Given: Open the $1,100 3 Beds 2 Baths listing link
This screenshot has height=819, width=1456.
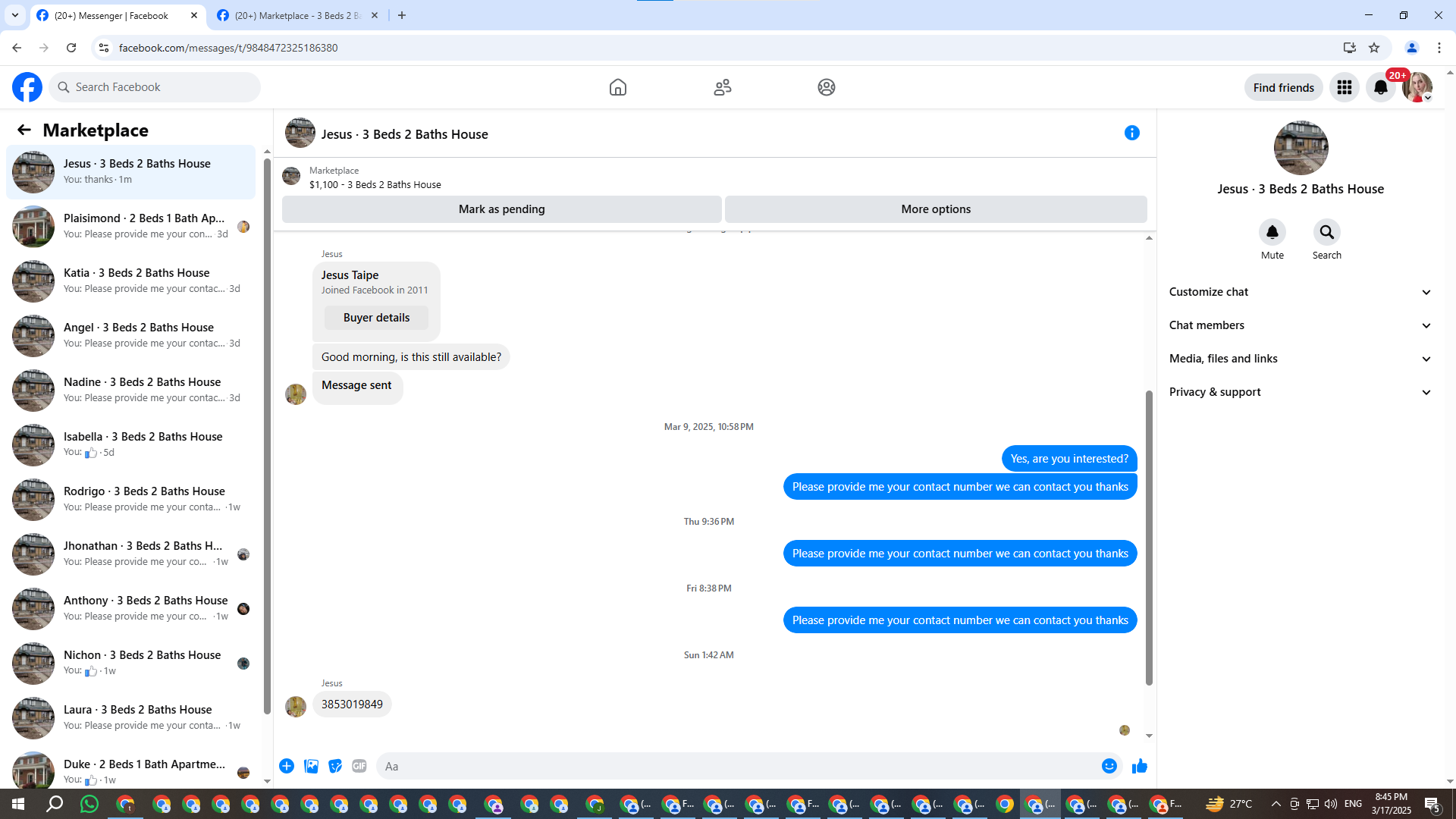Looking at the screenshot, I should (x=375, y=184).
